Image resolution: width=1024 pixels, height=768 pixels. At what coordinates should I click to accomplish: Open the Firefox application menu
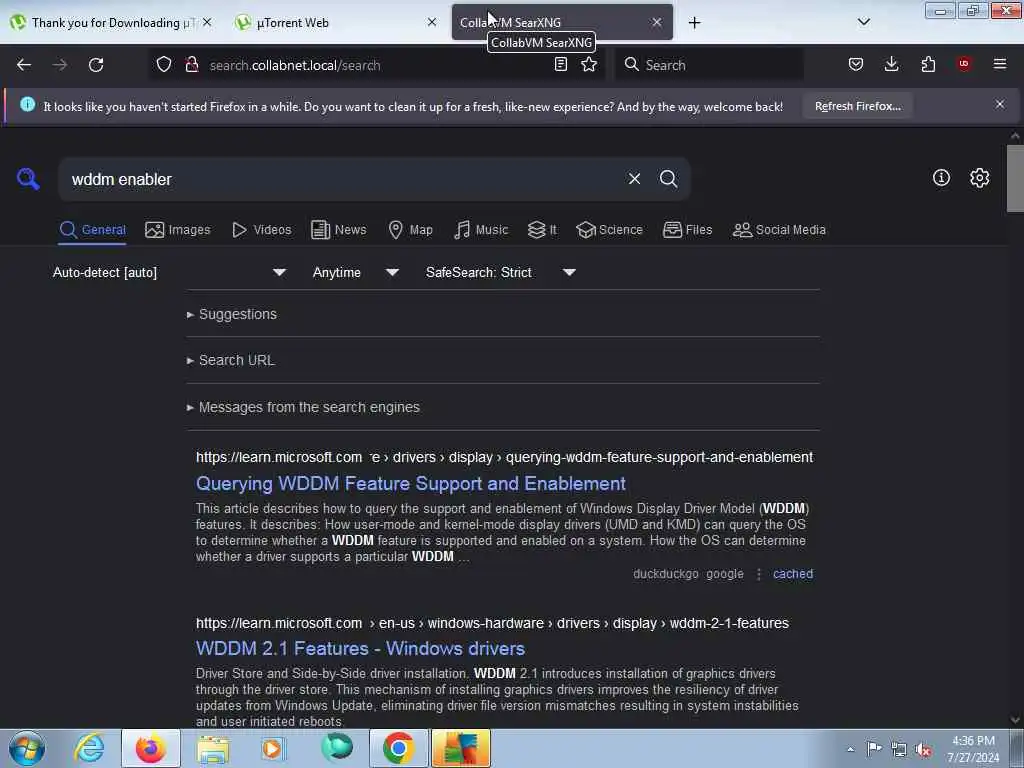(1000, 64)
